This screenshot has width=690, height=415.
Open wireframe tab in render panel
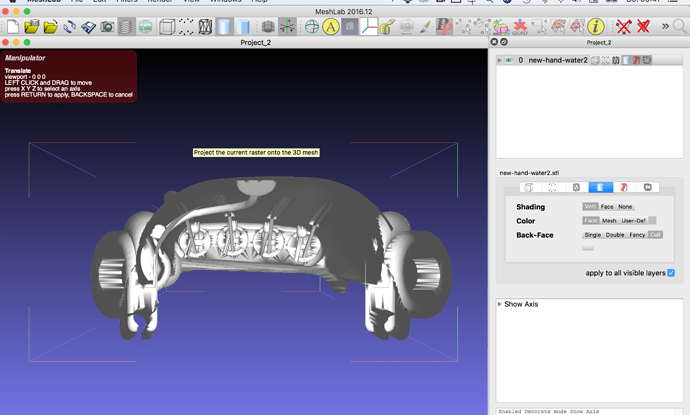point(576,187)
